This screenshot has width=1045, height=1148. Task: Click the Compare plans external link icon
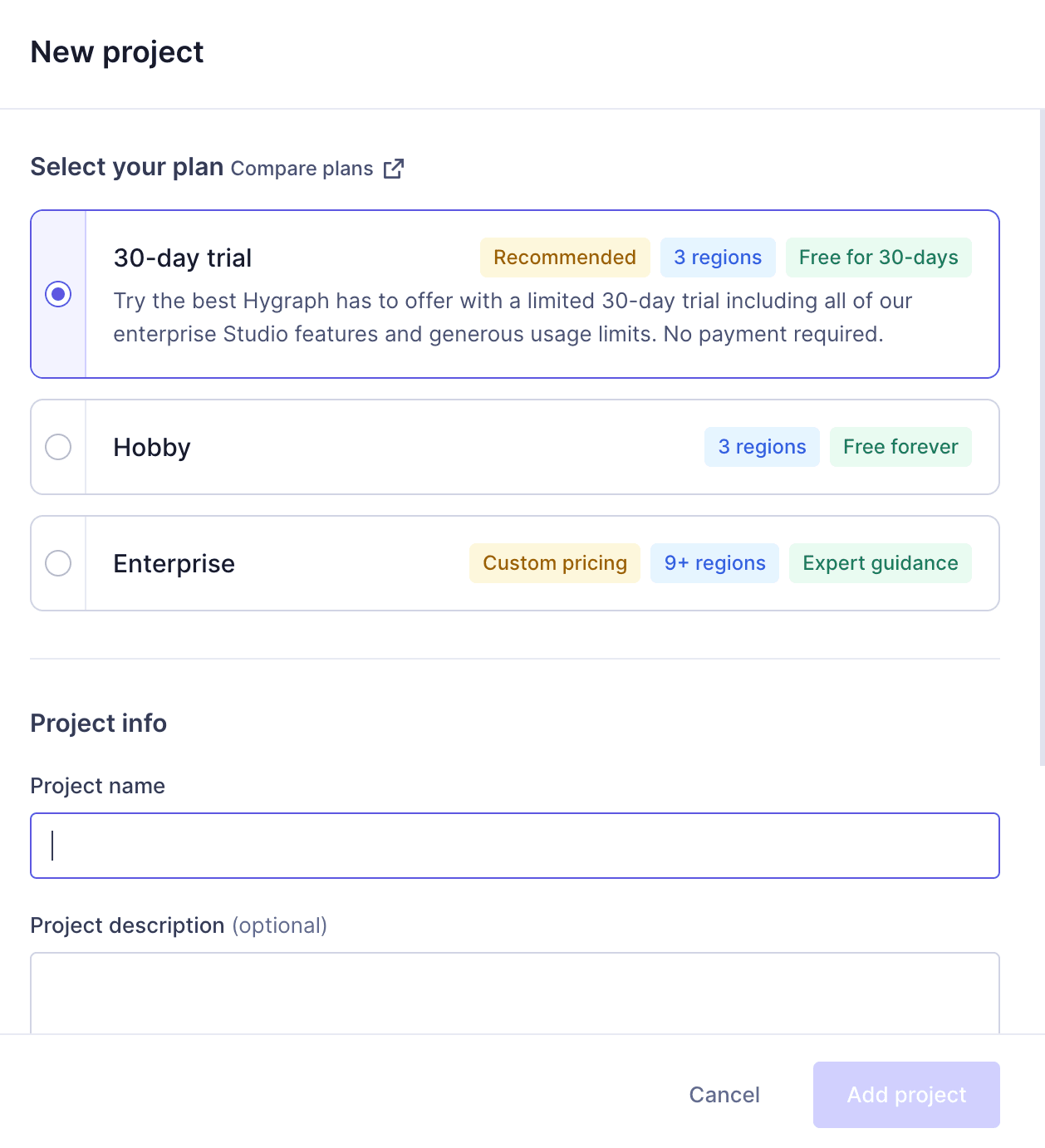(x=394, y=169)
